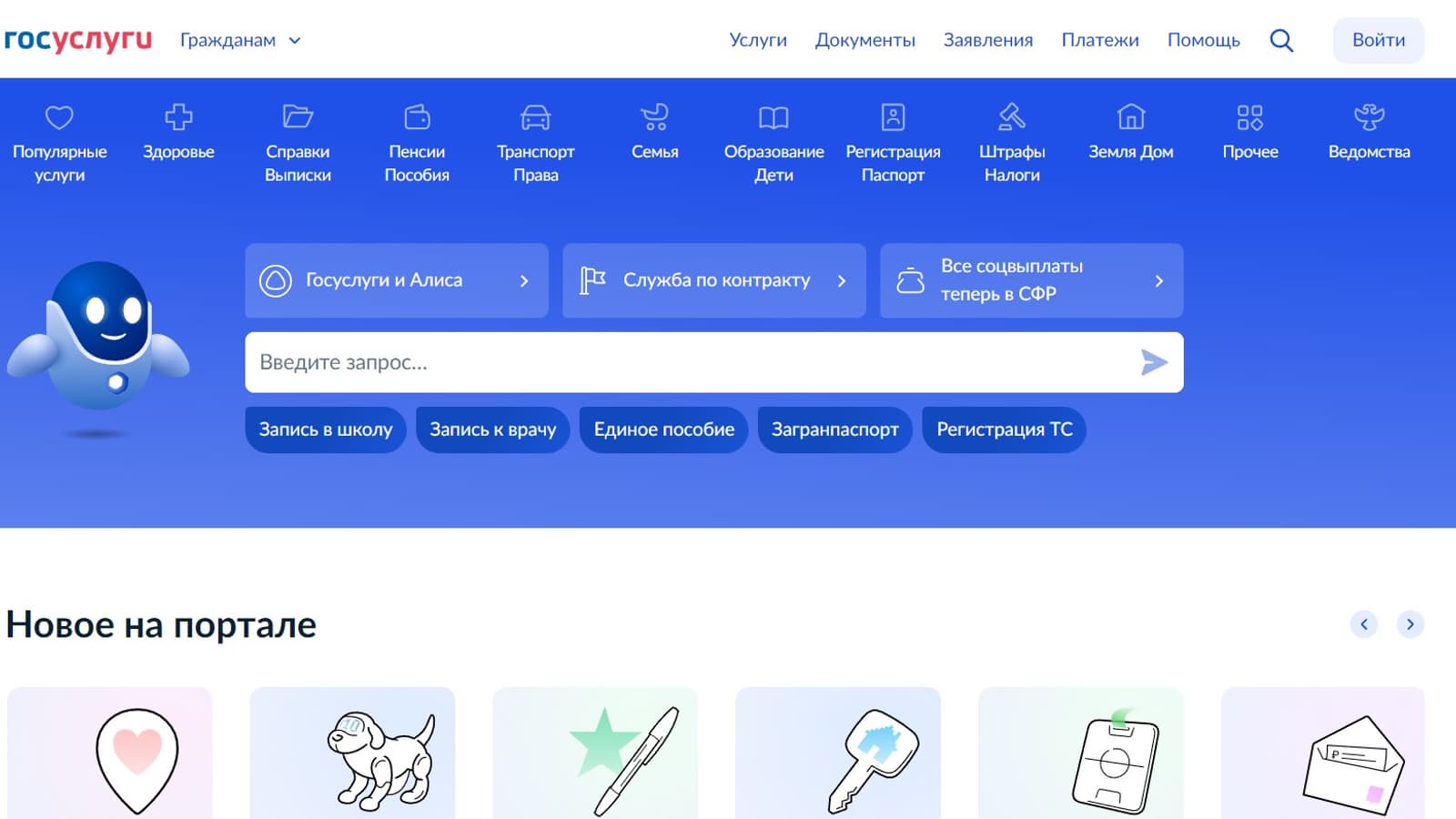Open the news card with house key
Viewport: 1456px width, 819px height.
click(x=838, y=753)
